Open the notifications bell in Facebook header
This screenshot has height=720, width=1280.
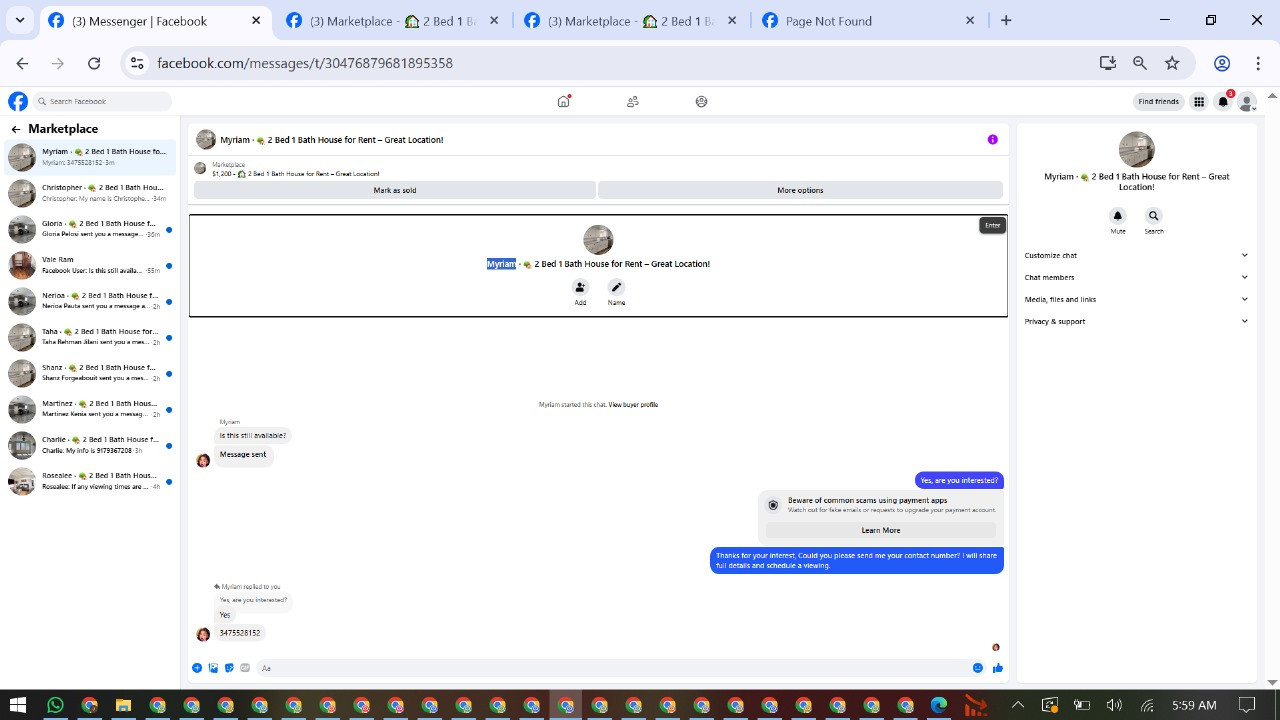[1223, 101]
